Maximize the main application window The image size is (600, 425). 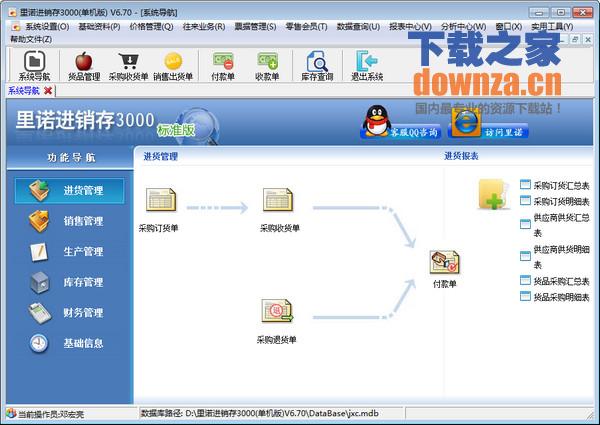coord(561,12)
